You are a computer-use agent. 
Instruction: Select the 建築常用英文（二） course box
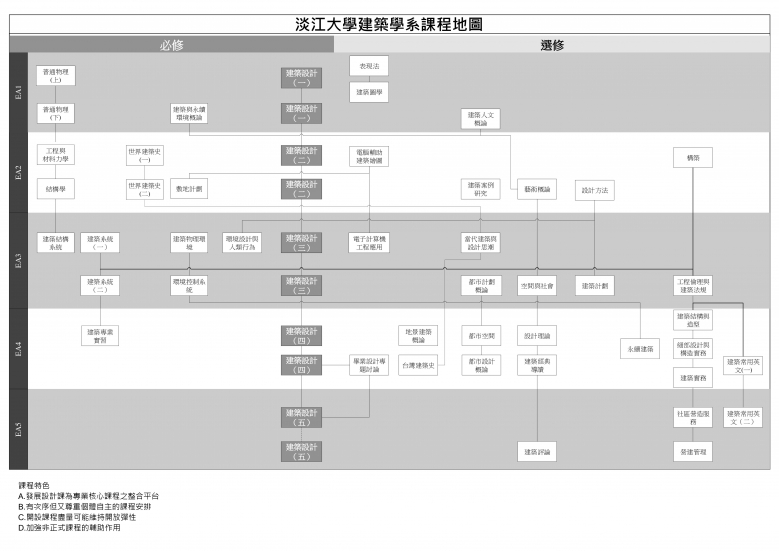(743, 417)
